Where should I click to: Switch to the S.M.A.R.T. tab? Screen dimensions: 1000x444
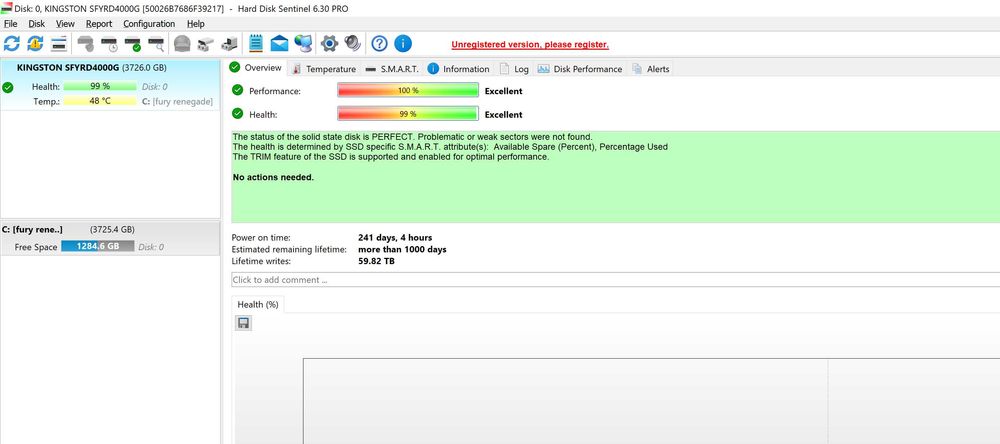392,68
